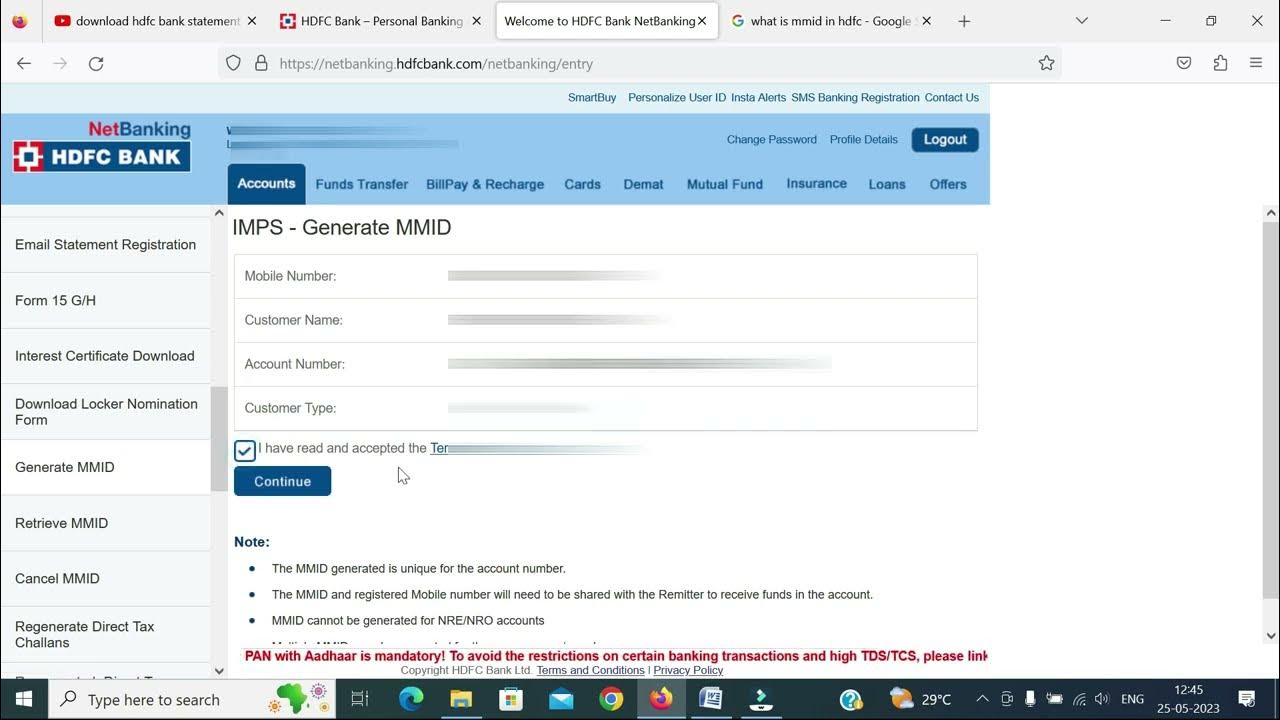The height and width of the screenshot is (720, 1280).
Task: Open Microsoft Word from the taskbar
Action: (711, 699)
